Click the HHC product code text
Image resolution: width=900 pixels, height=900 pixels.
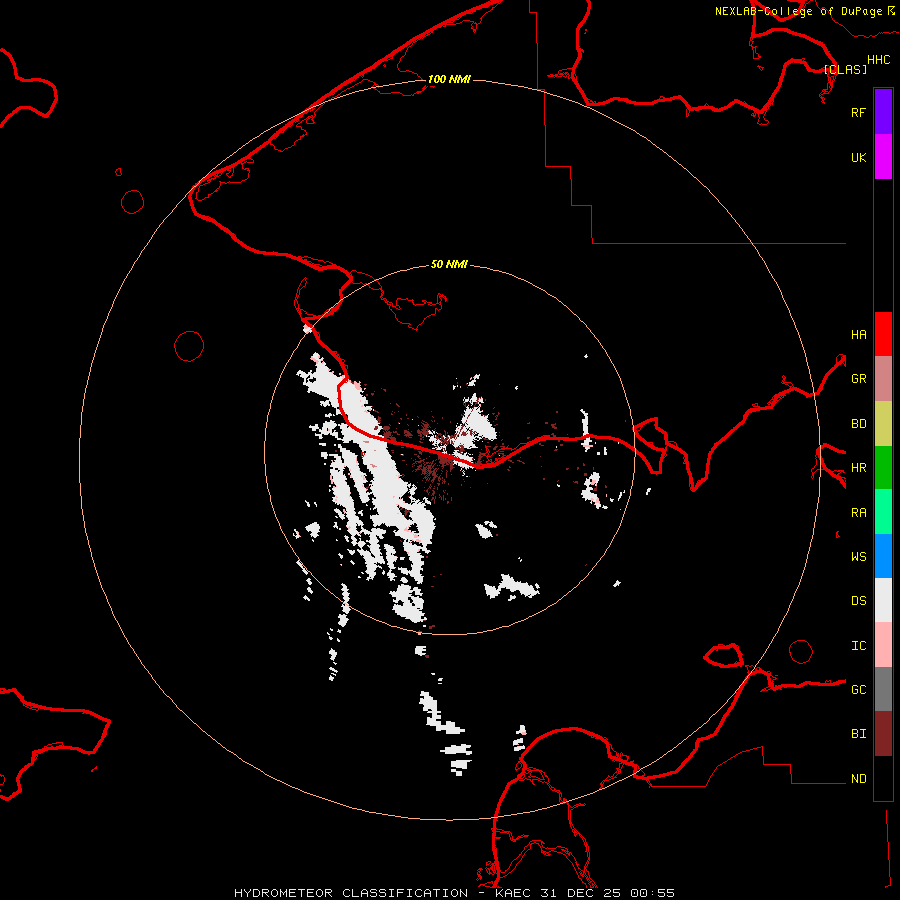pyautogui.click(x=878, y=60)
